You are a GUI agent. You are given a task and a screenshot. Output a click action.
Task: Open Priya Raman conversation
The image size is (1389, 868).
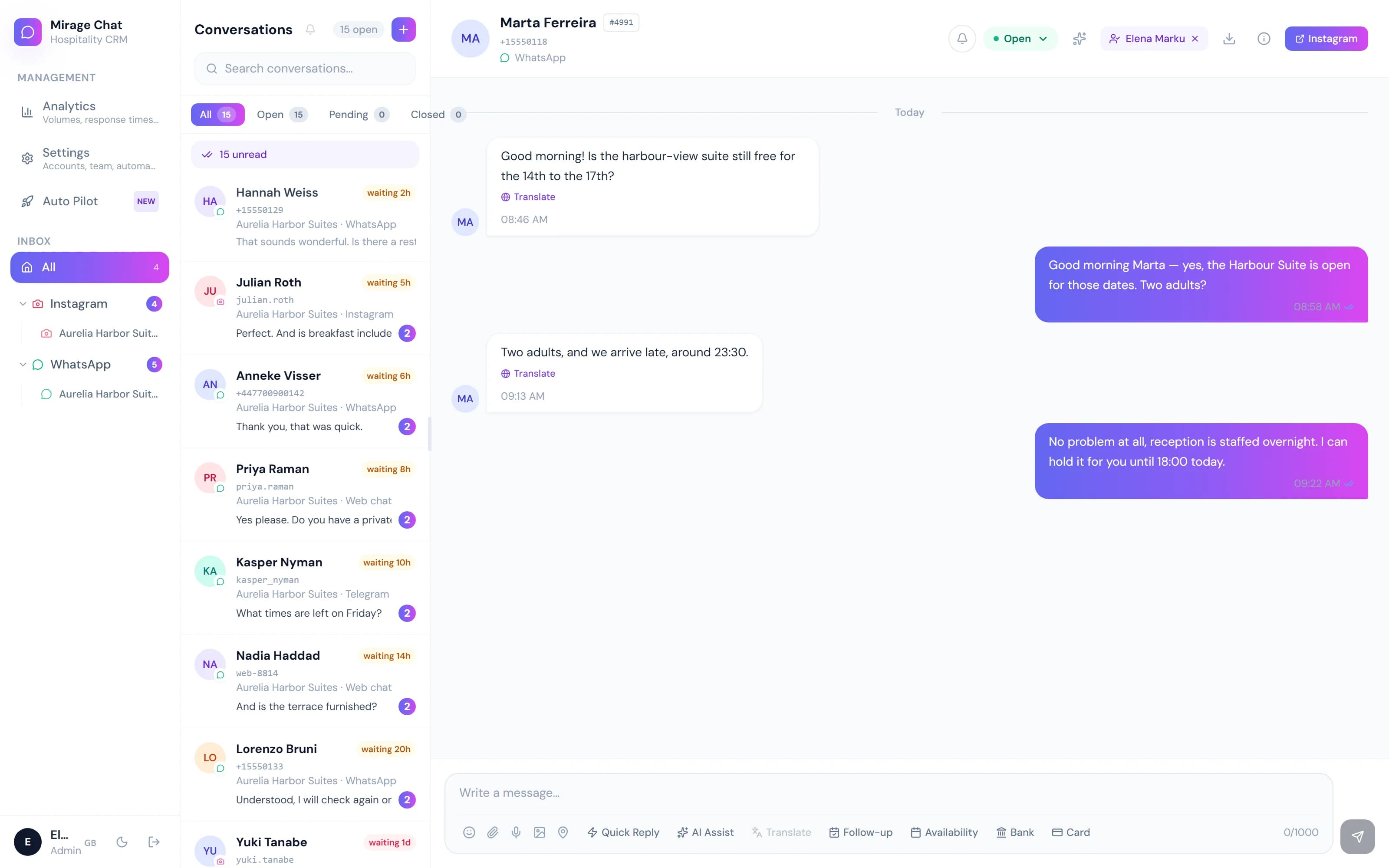pos(305,494)
